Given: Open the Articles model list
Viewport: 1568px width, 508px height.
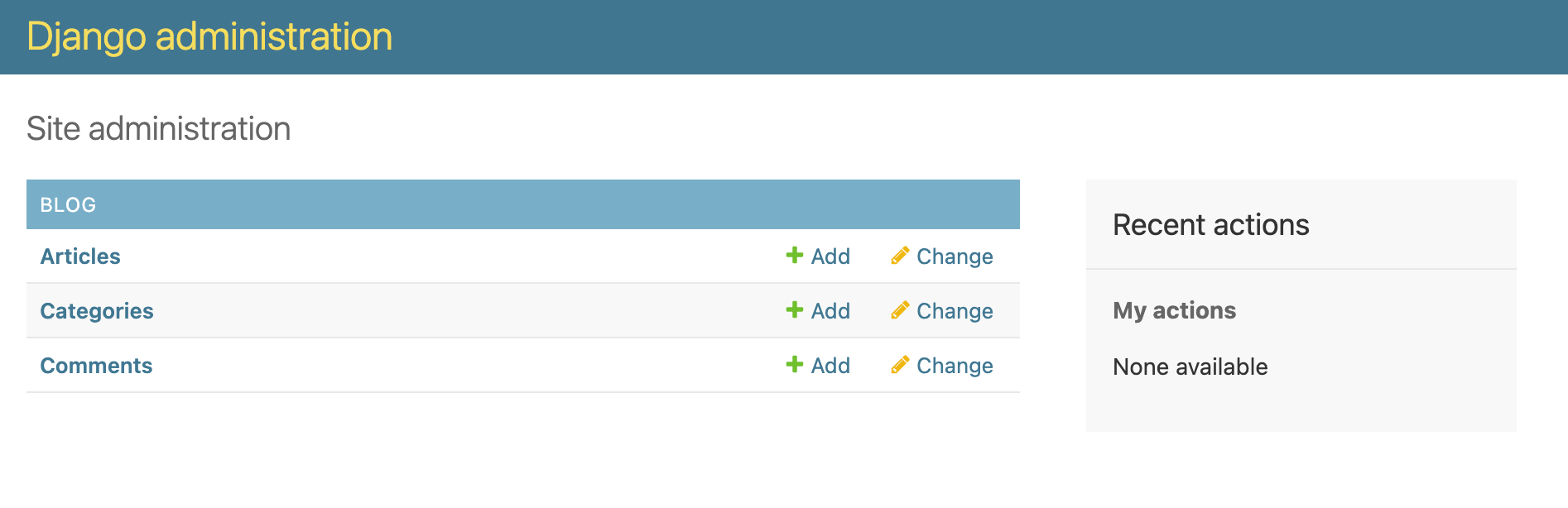Looking at the screenshot, I should tap(79, 256).
